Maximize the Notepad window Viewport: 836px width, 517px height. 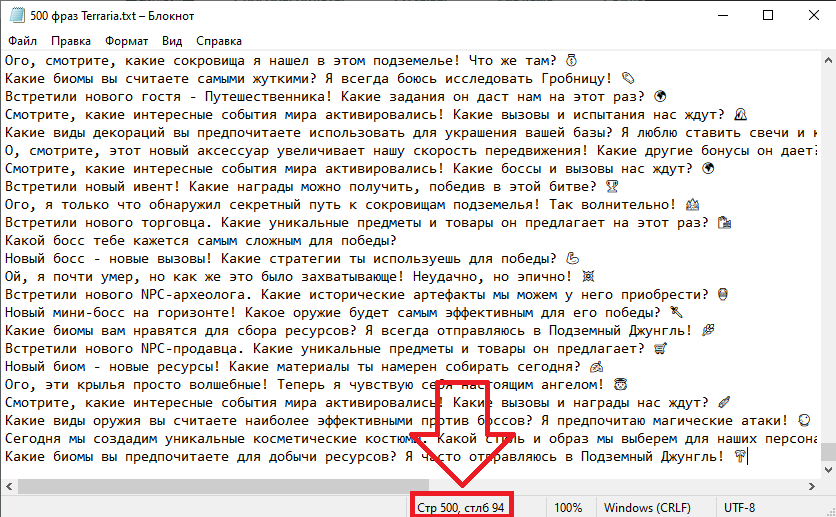768,15
